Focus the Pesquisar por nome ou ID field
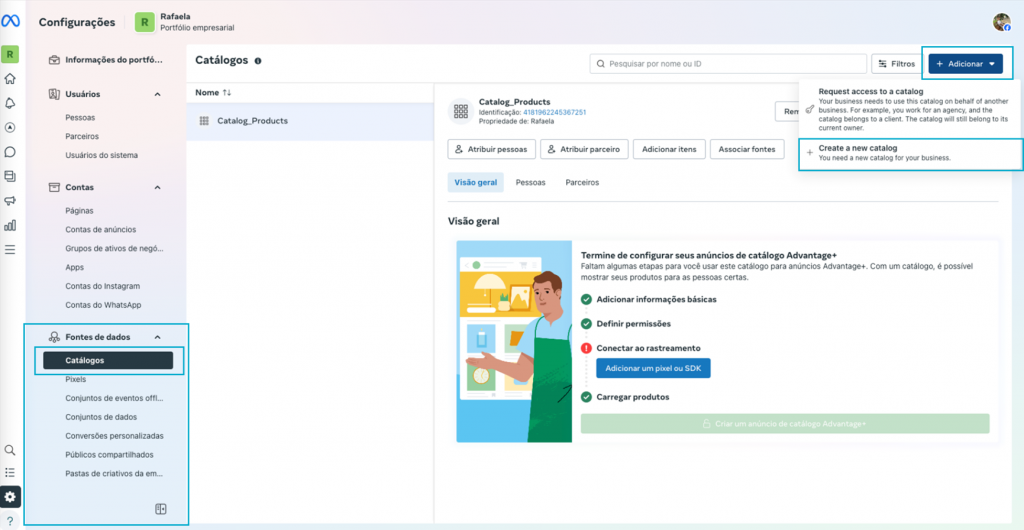 click(x=728, y=64)
